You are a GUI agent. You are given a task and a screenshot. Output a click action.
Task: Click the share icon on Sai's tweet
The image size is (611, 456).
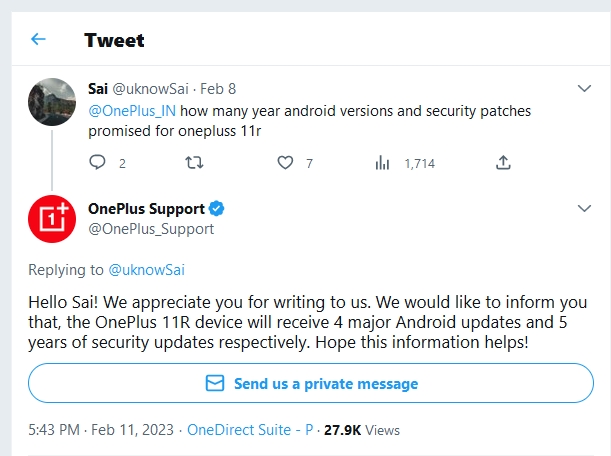[x=503, y=163]
